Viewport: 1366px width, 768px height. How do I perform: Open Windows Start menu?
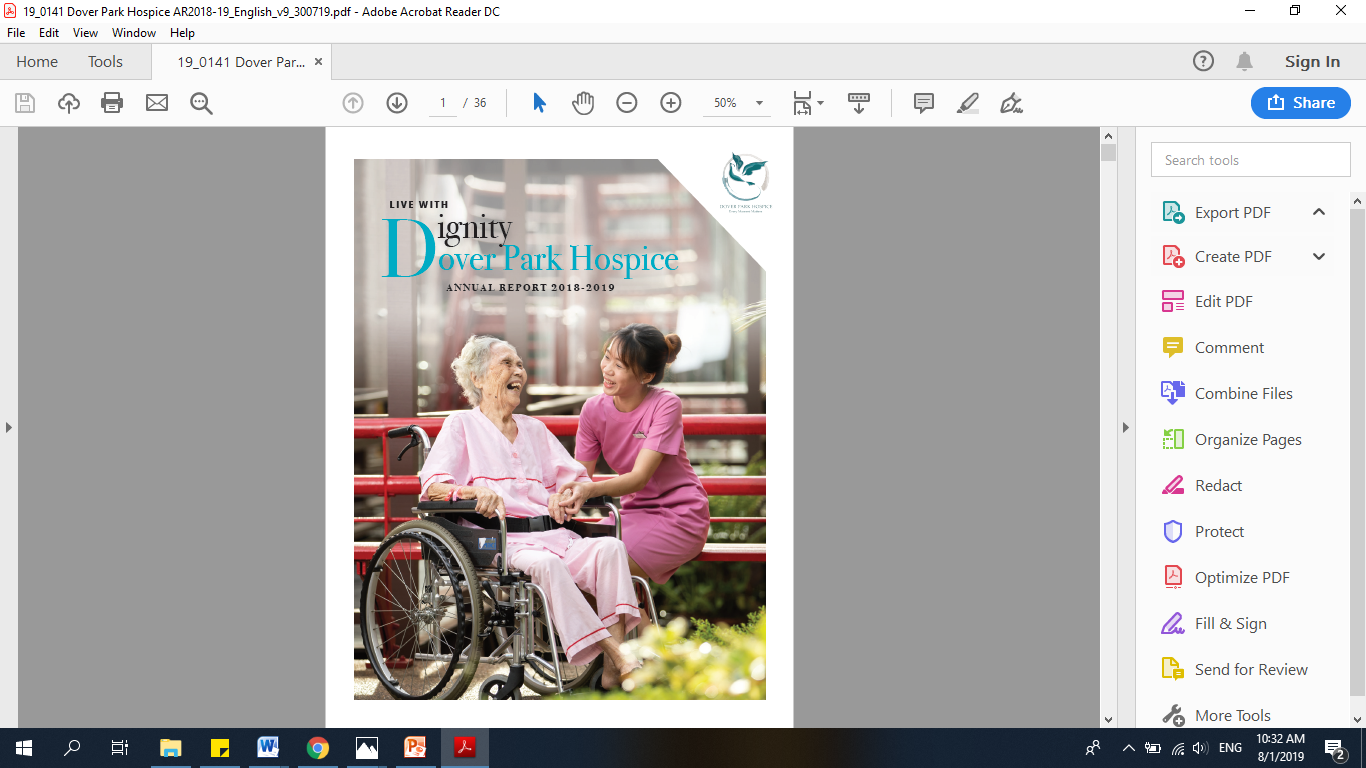24,748
